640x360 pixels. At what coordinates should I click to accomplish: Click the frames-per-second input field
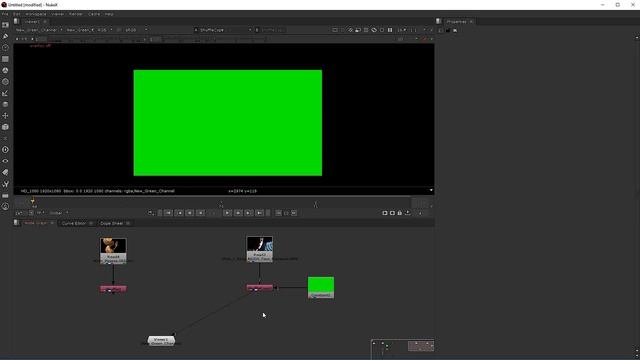(x=20, y=213)
